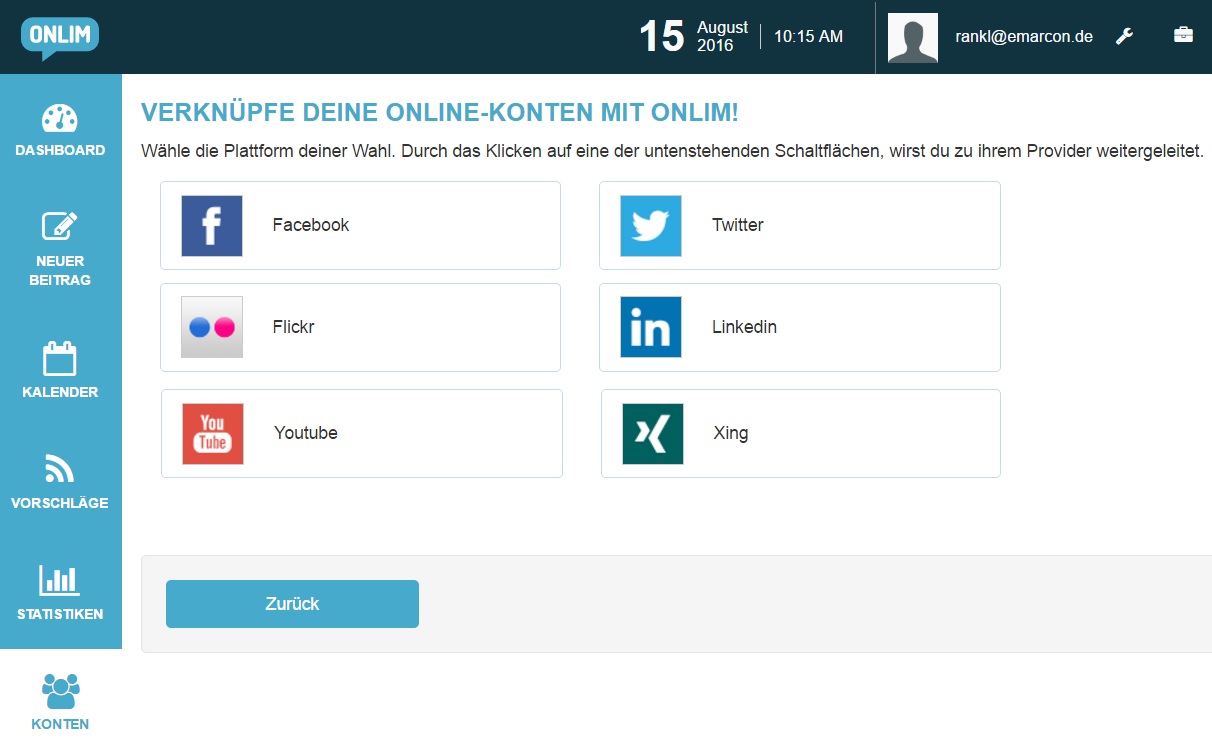The width and height of the screenshot is (1212, 740).
Task: Open VORSCHLÄGE menu label
Action: point(60,503)
